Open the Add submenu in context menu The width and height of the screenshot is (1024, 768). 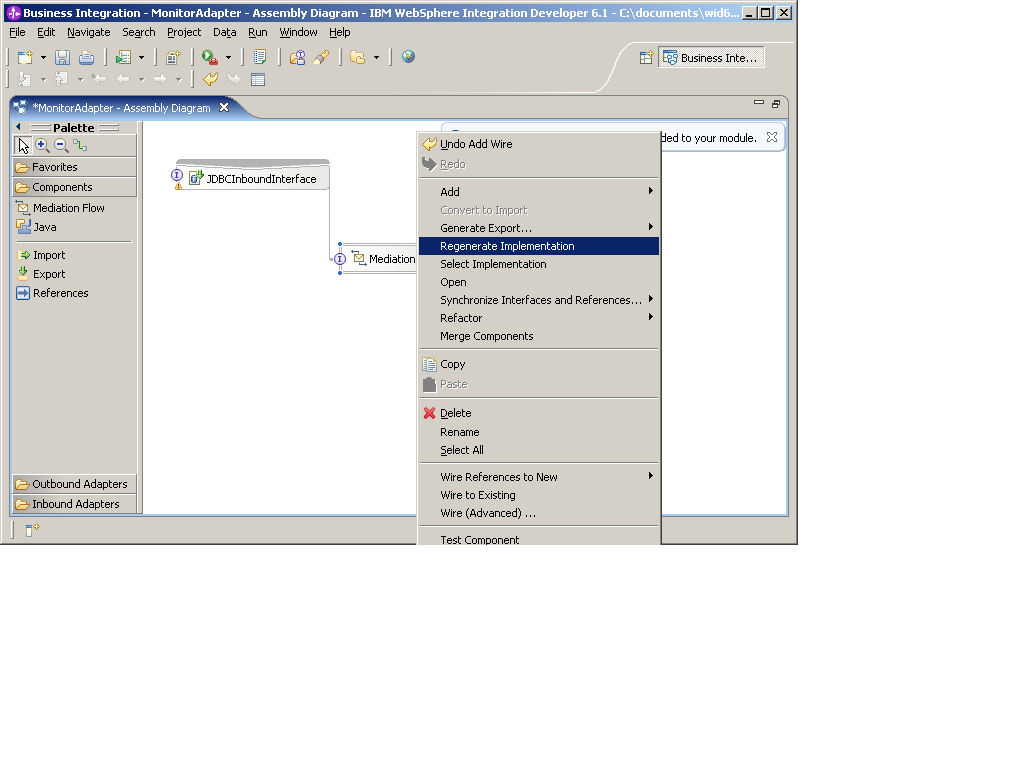[539, 191]
